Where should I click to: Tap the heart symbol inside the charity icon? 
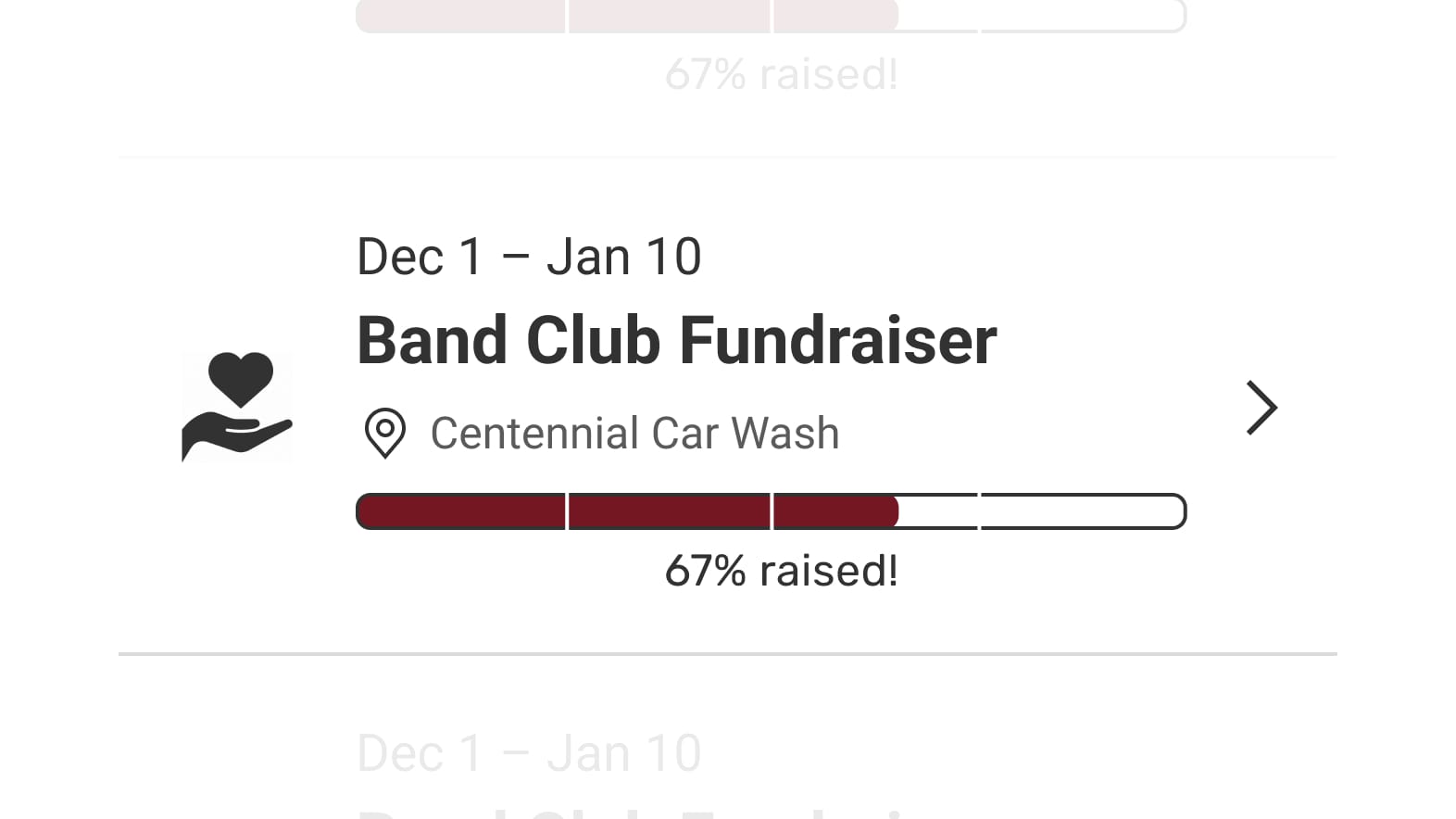242,380
